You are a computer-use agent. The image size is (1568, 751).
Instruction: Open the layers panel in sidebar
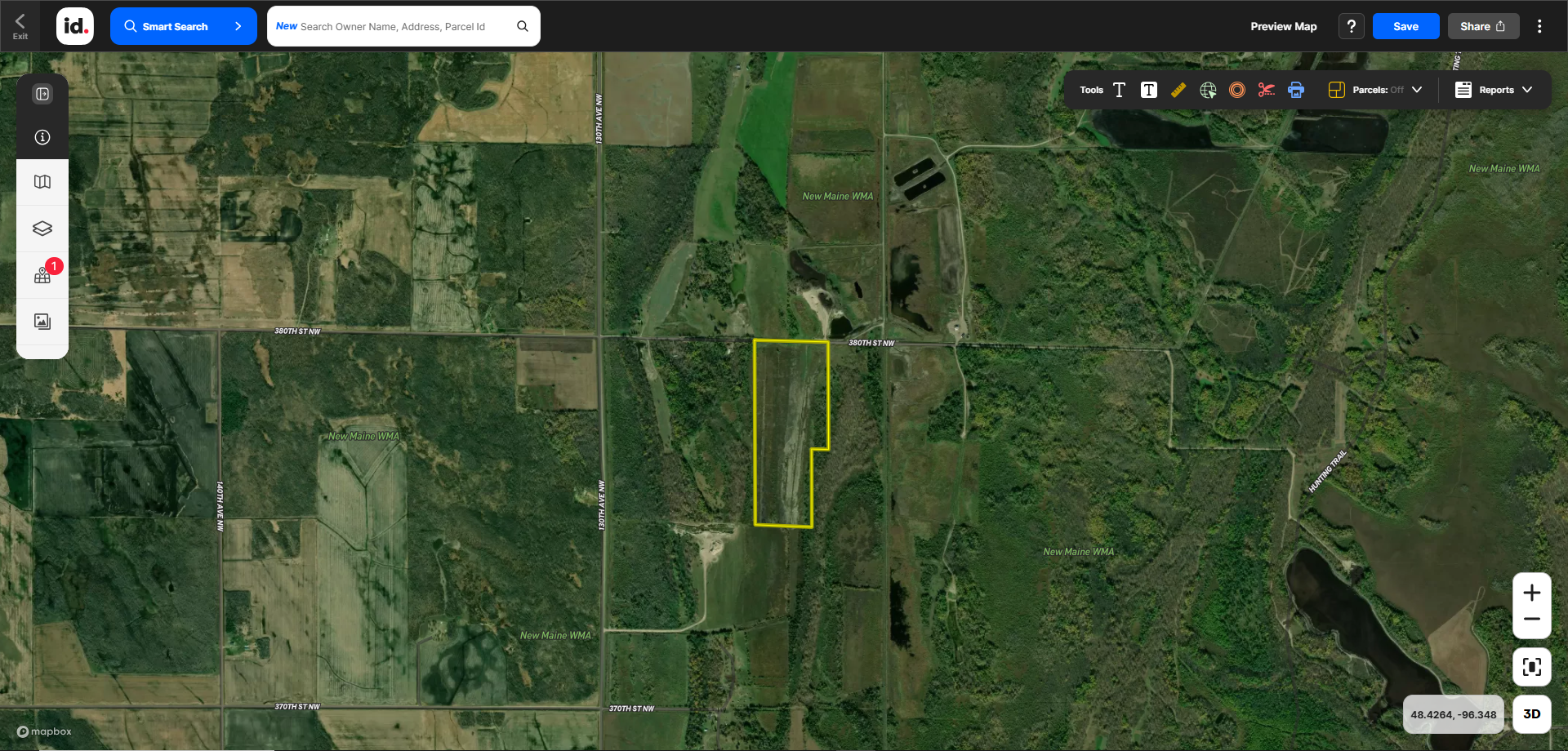tap(42, 229)
